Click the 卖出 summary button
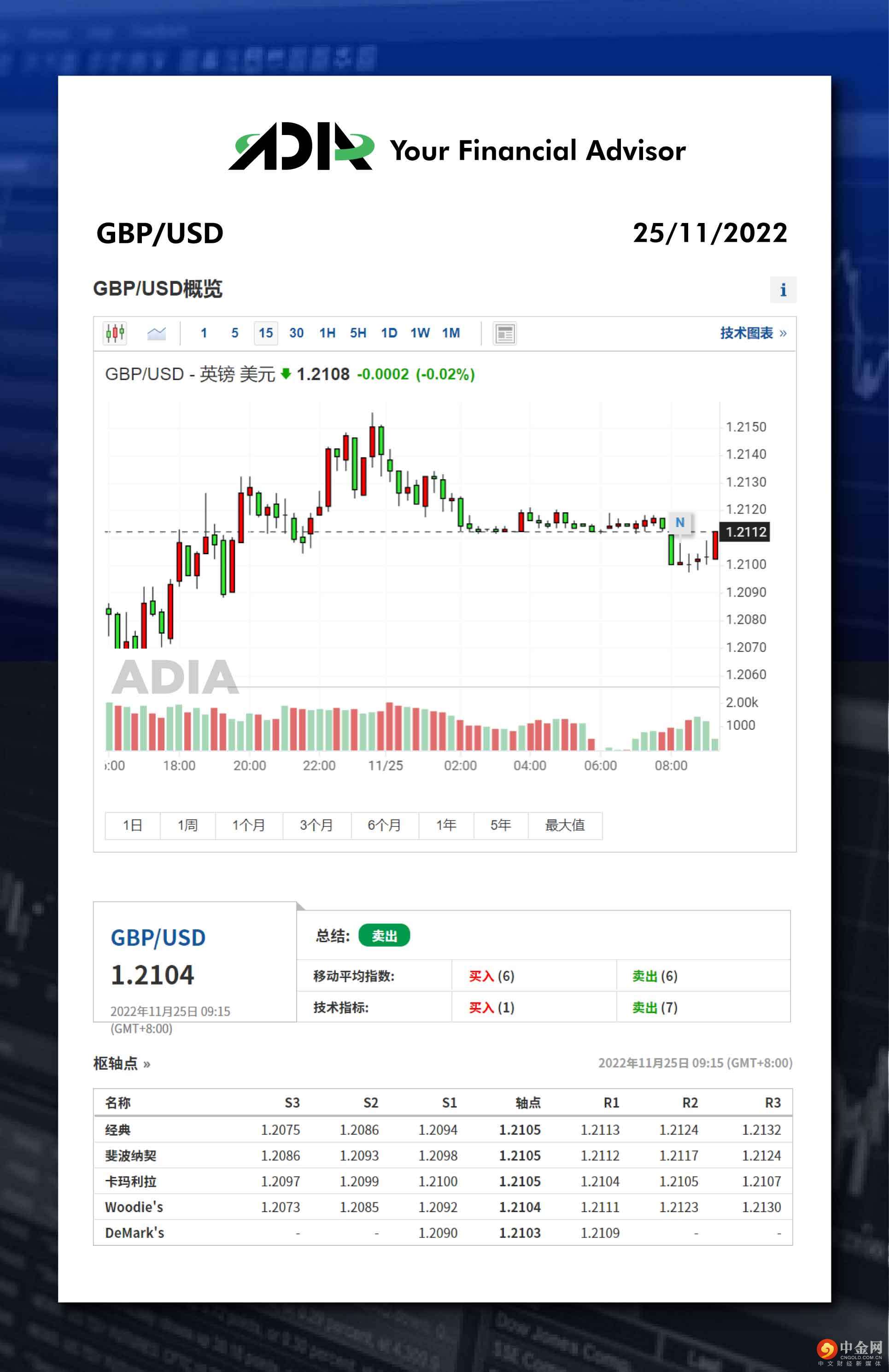889x1372 pixels. (x=384, y=935)
